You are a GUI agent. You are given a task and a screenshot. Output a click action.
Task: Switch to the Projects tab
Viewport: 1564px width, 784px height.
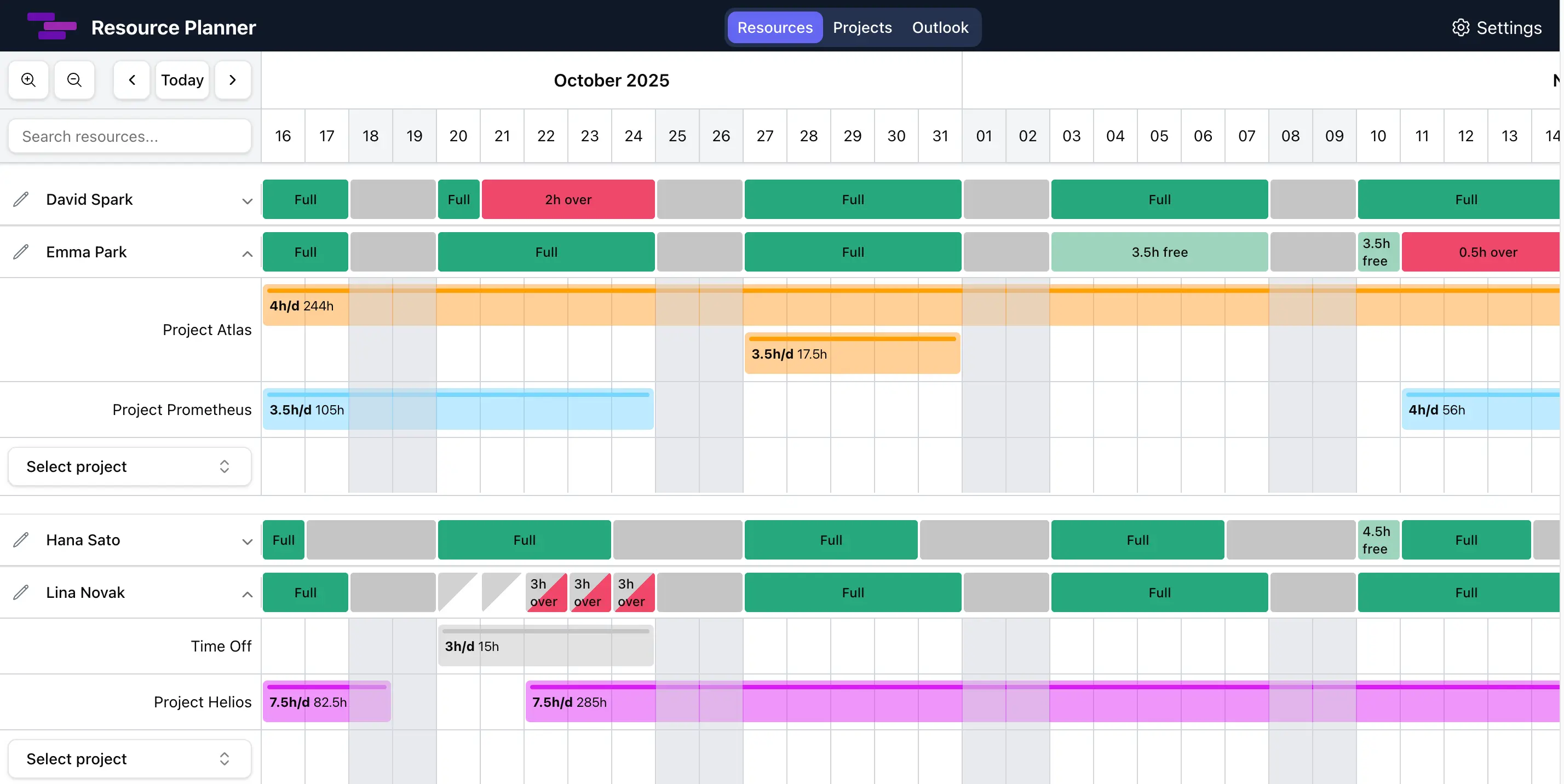[x=862, y=27]
